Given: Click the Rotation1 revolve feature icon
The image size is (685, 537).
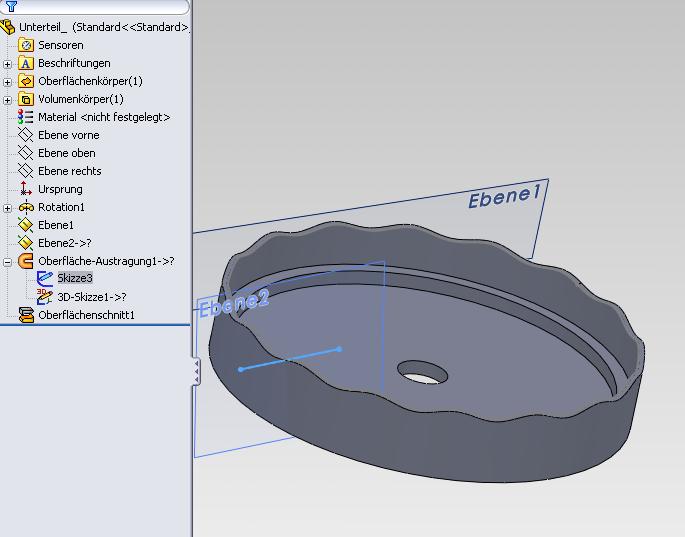Looking at the screenshot, I should (26, 207).
